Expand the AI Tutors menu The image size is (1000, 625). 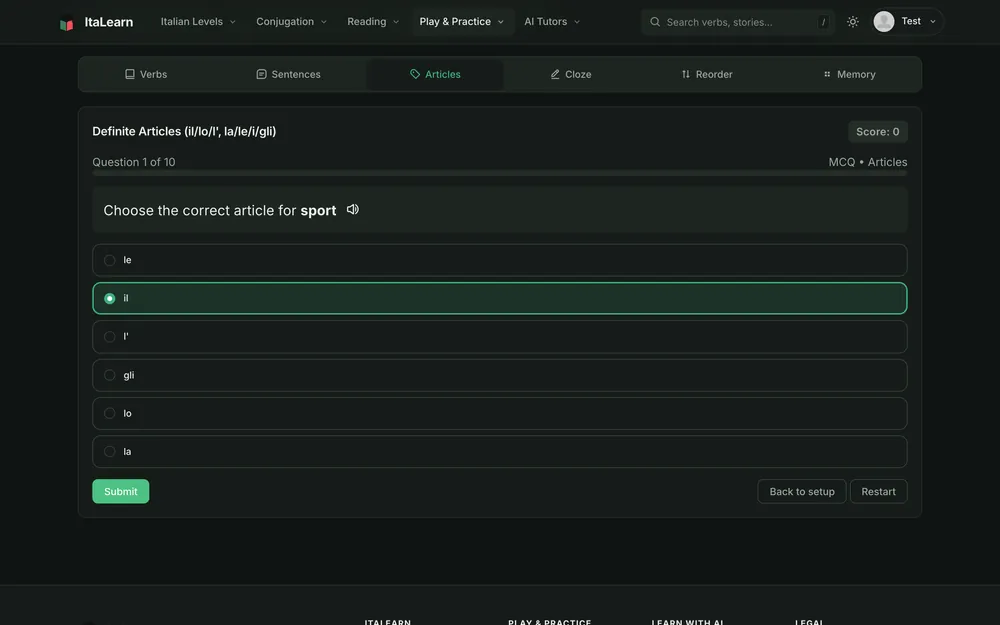click(552, 22)
